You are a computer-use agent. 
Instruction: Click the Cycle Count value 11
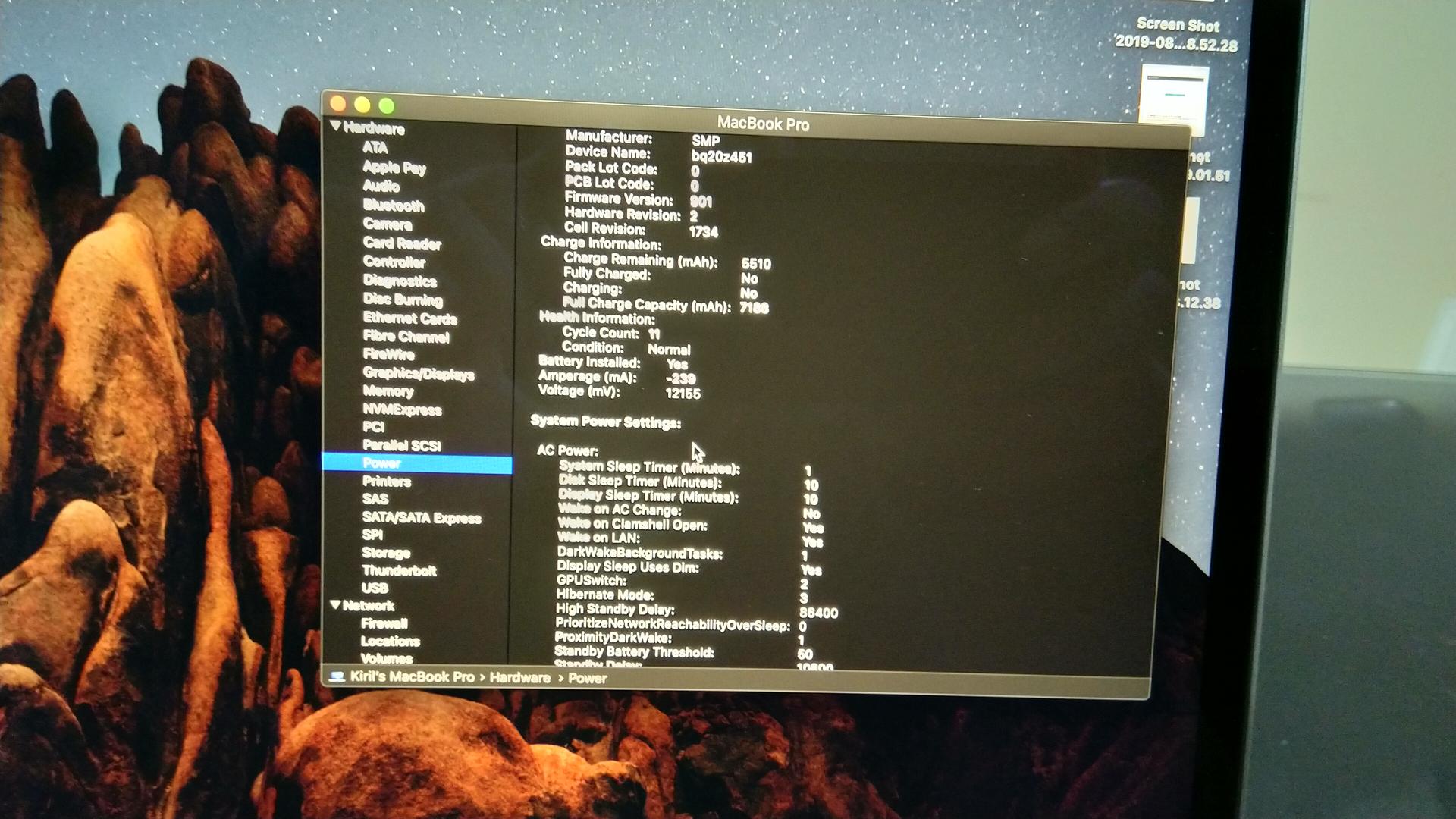point(654,334)
